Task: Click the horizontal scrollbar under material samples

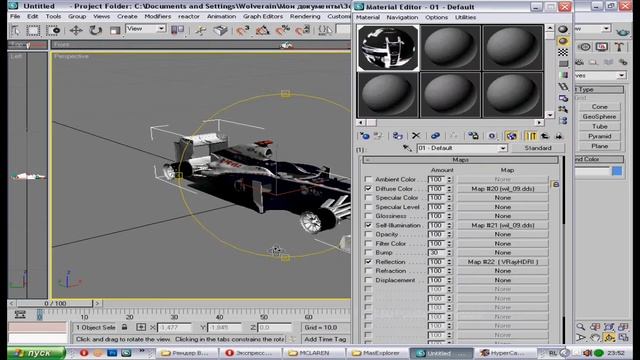Action: pos(450,122)
